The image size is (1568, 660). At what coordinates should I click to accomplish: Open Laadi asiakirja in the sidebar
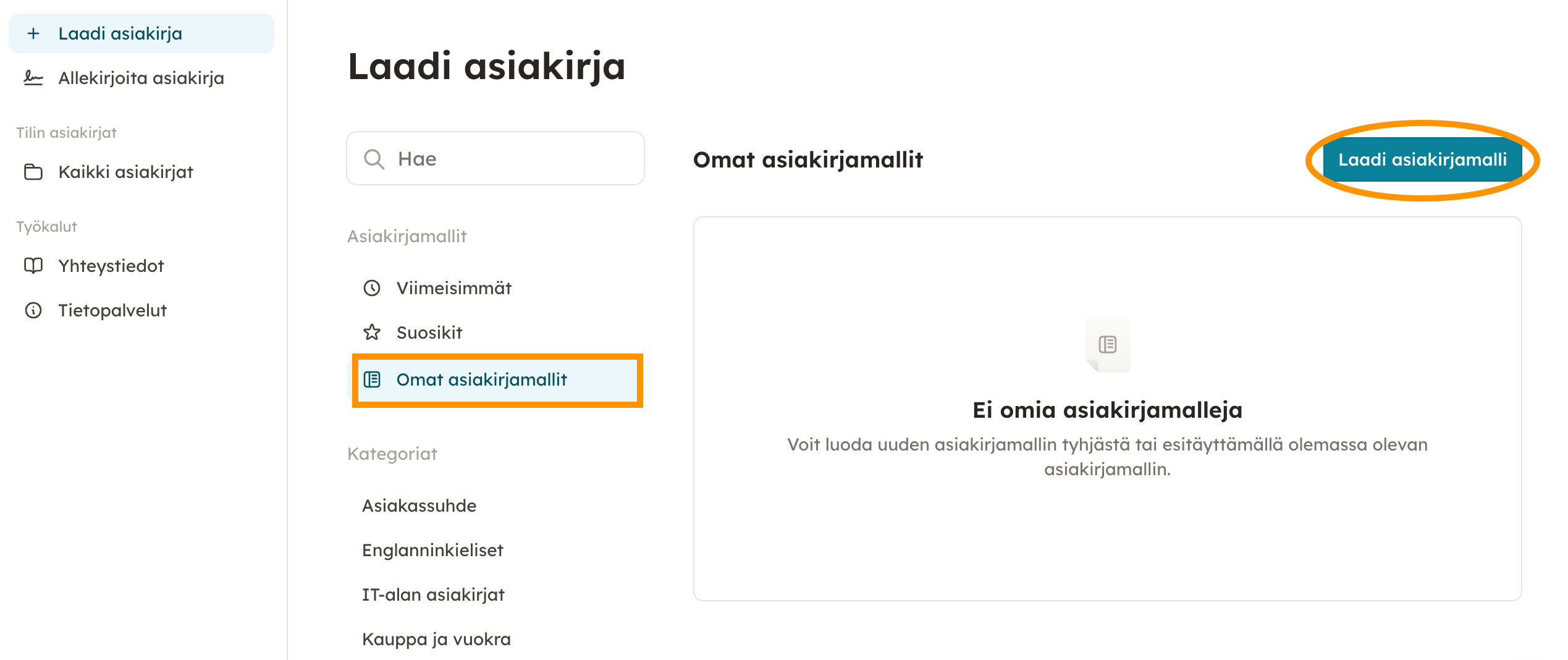[x=120, y=33]
